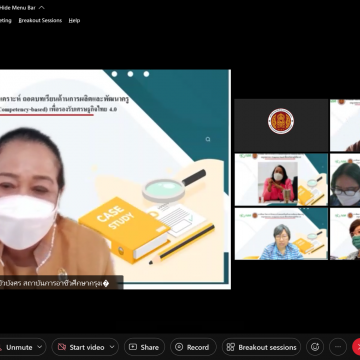Select participant tile wearing glasses and mask
Image resolution: width=360 pixels, height=360 pixels.
coord(345,180)
